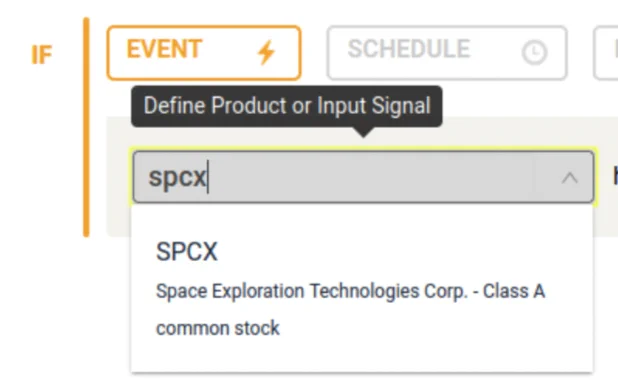Click the orange IF label
Viewport: 618px width, 384px height.
(x=41, y=55)
